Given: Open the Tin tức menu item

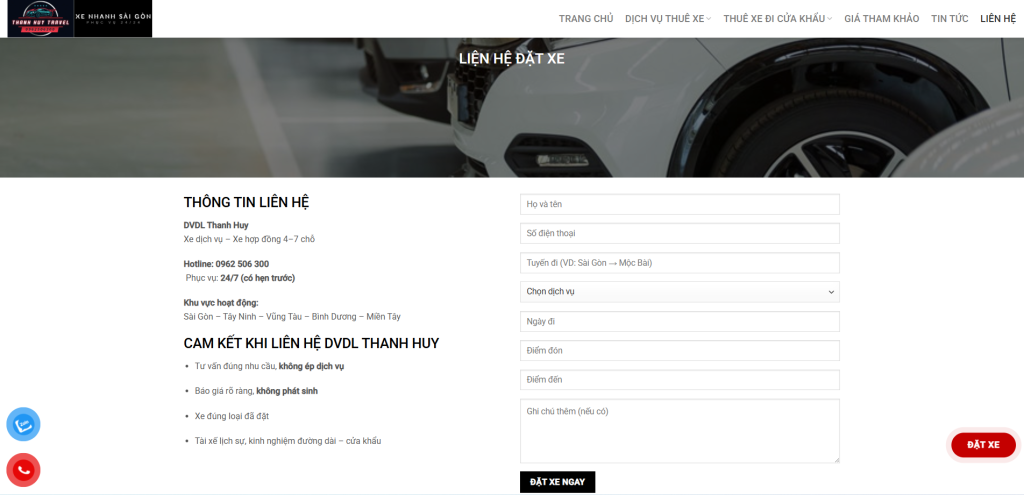Looking at the screenshot, I should point(950,19).
